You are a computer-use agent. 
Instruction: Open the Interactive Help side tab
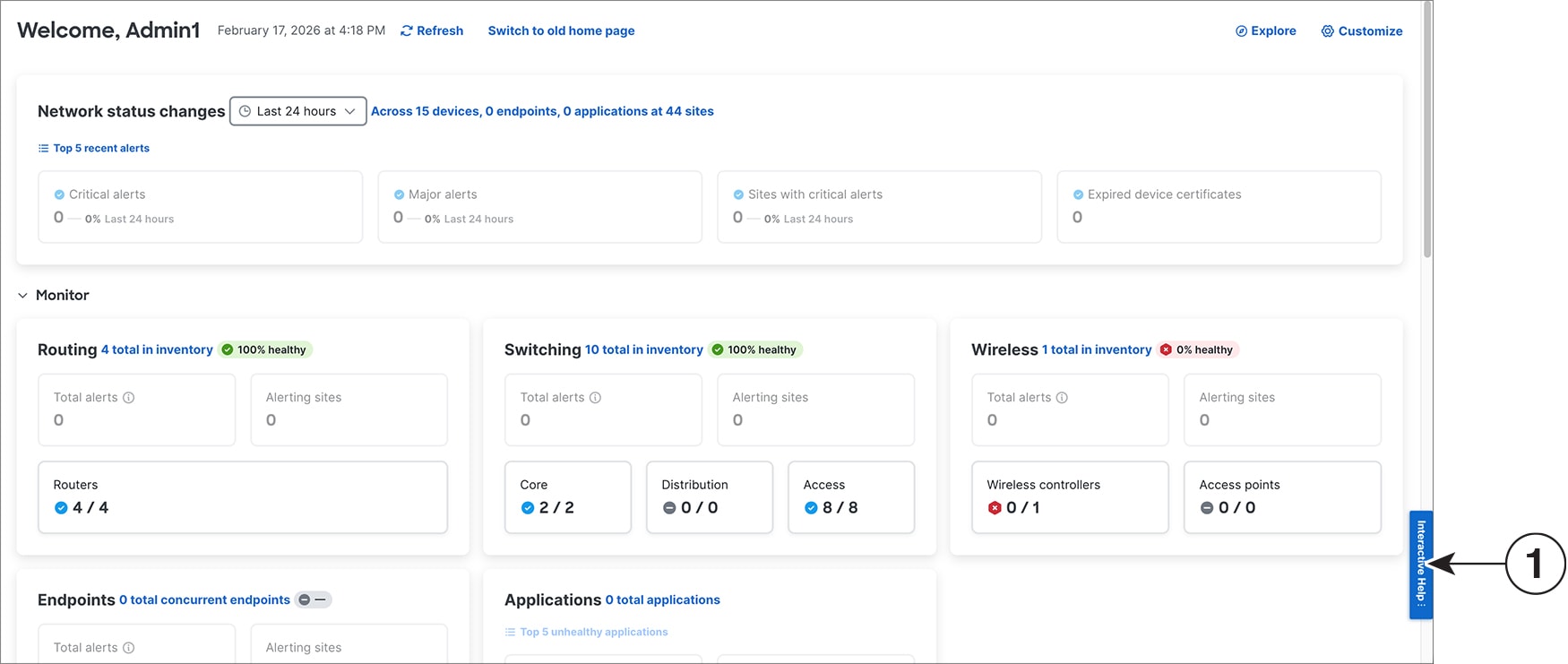tap(1421, 565)
